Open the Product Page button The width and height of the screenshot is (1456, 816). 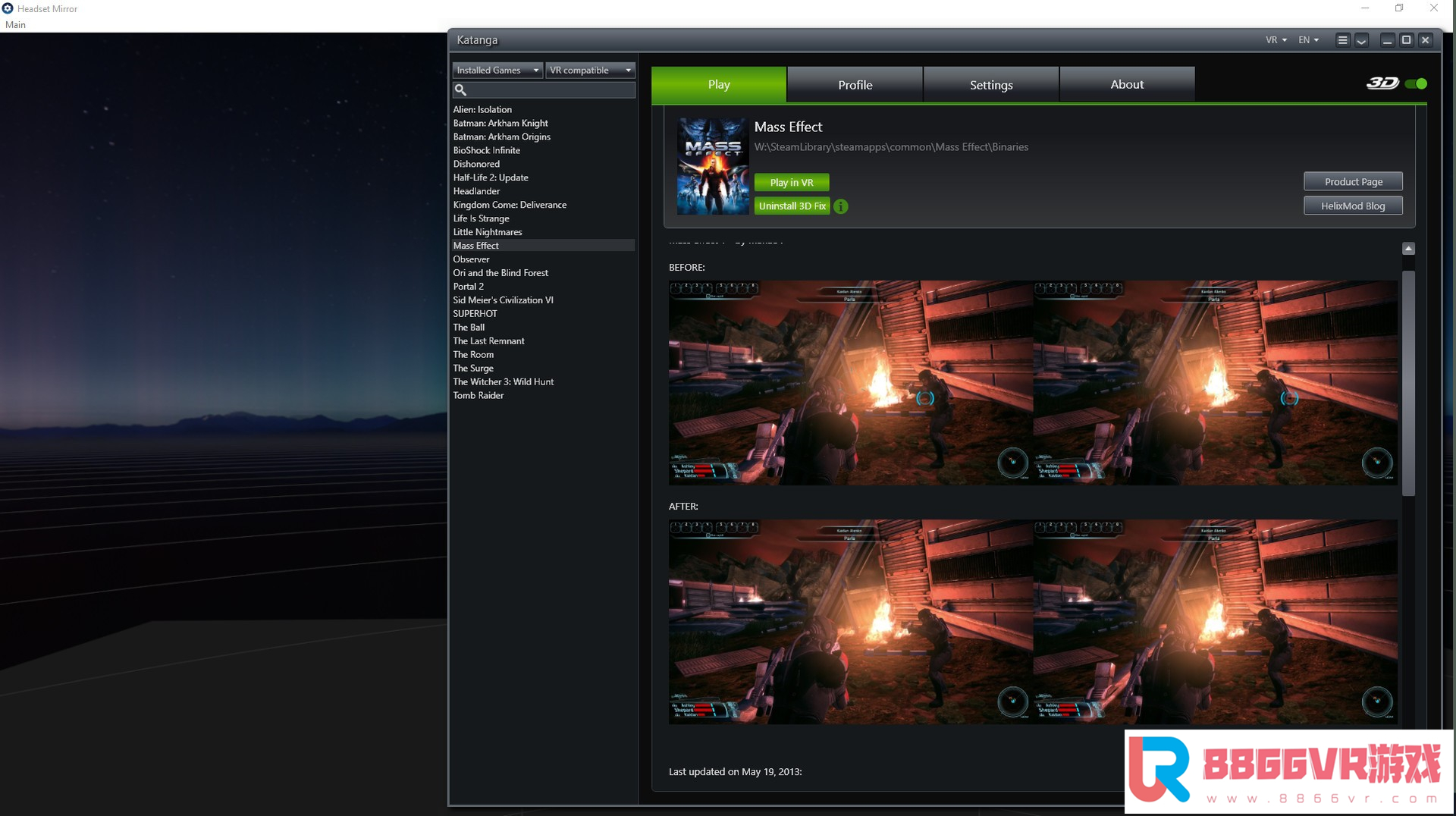tap(1353, 181)
